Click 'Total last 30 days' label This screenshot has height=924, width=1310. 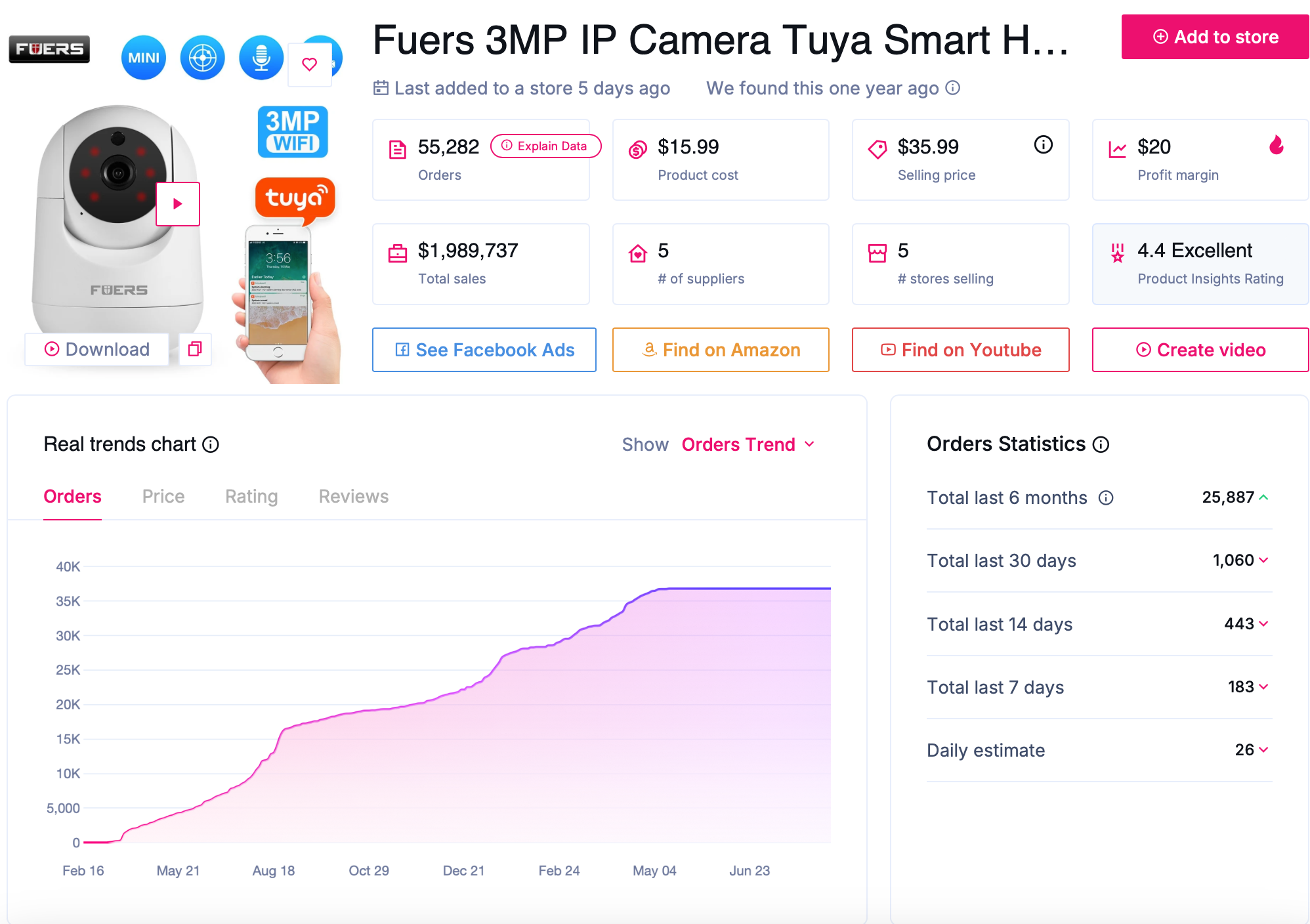click(x=1002, y=561)
